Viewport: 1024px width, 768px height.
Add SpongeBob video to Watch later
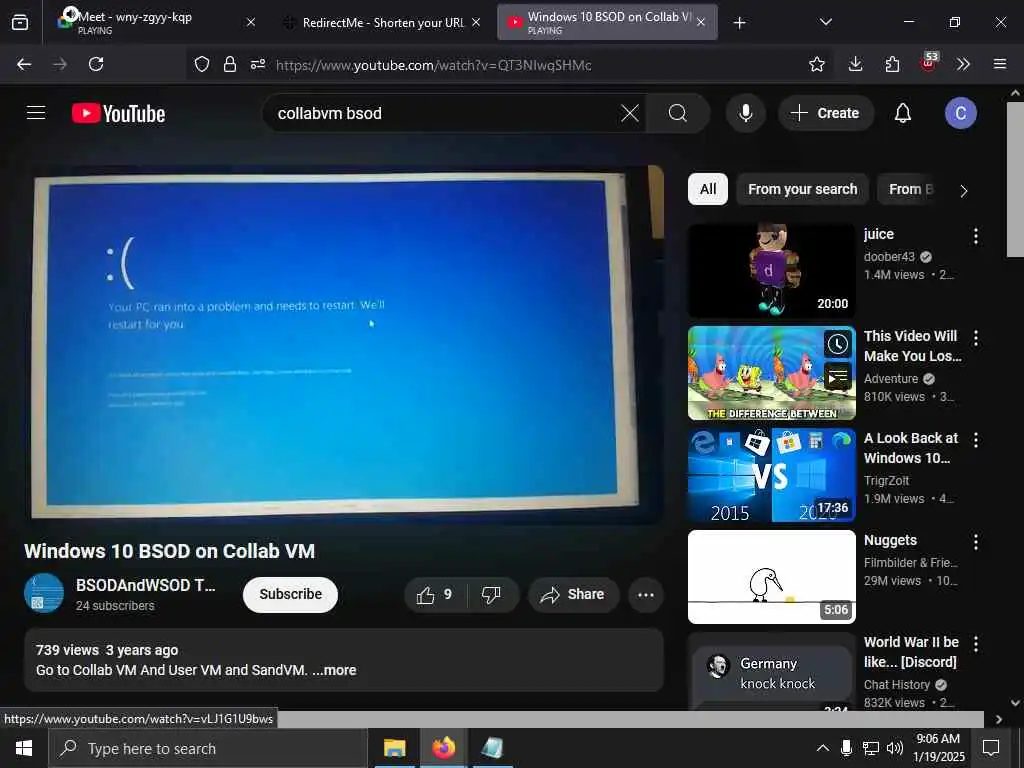838,344
